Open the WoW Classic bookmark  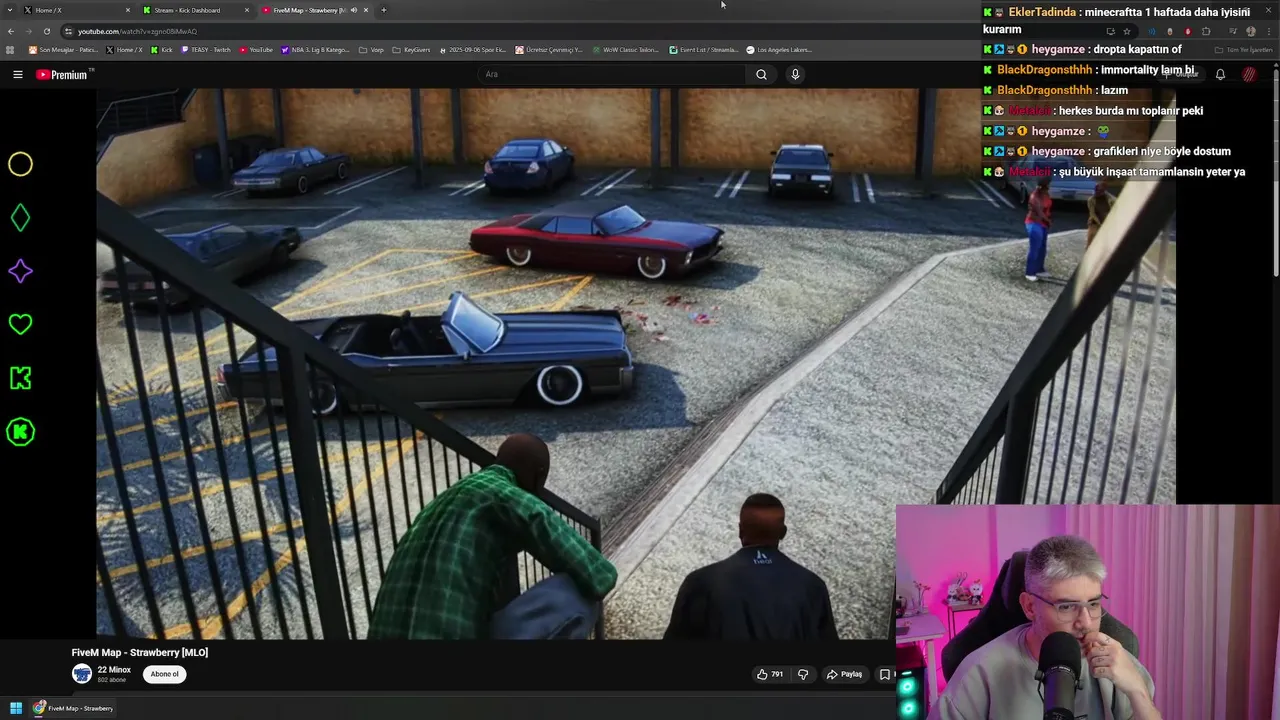625,49
